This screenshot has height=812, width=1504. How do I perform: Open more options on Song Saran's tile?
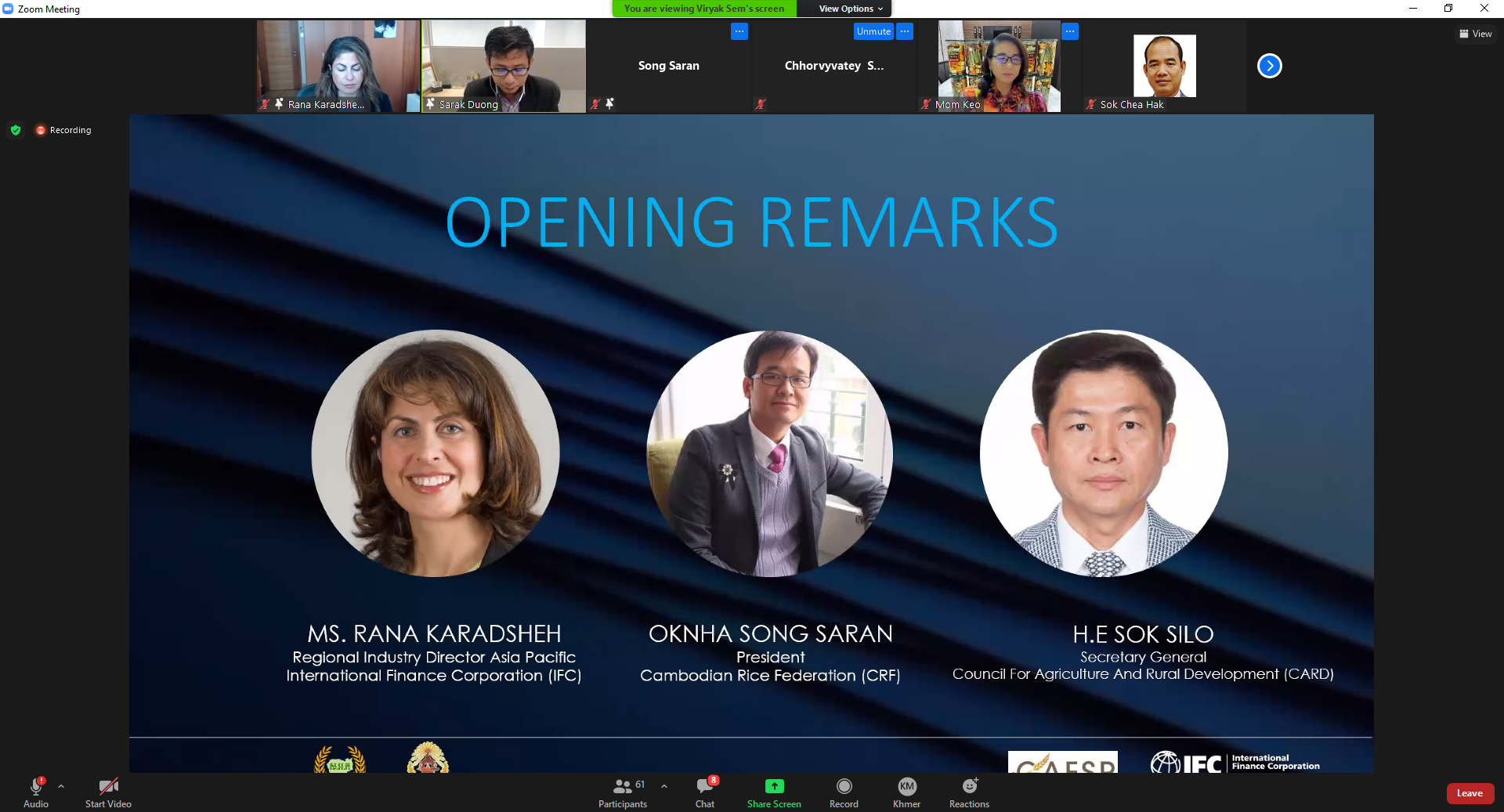tap(739, 31)
